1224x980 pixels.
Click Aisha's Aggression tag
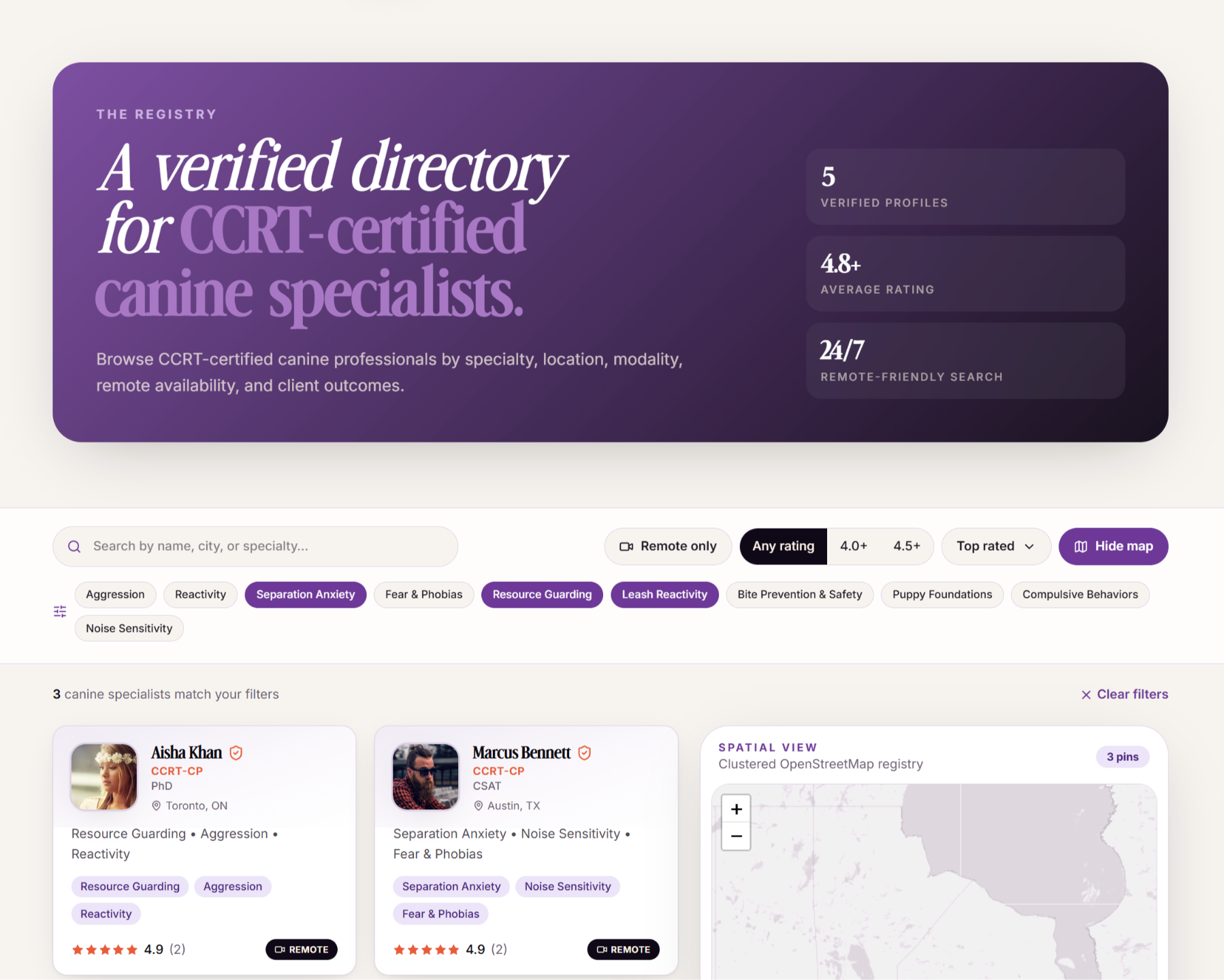point(233,887)
